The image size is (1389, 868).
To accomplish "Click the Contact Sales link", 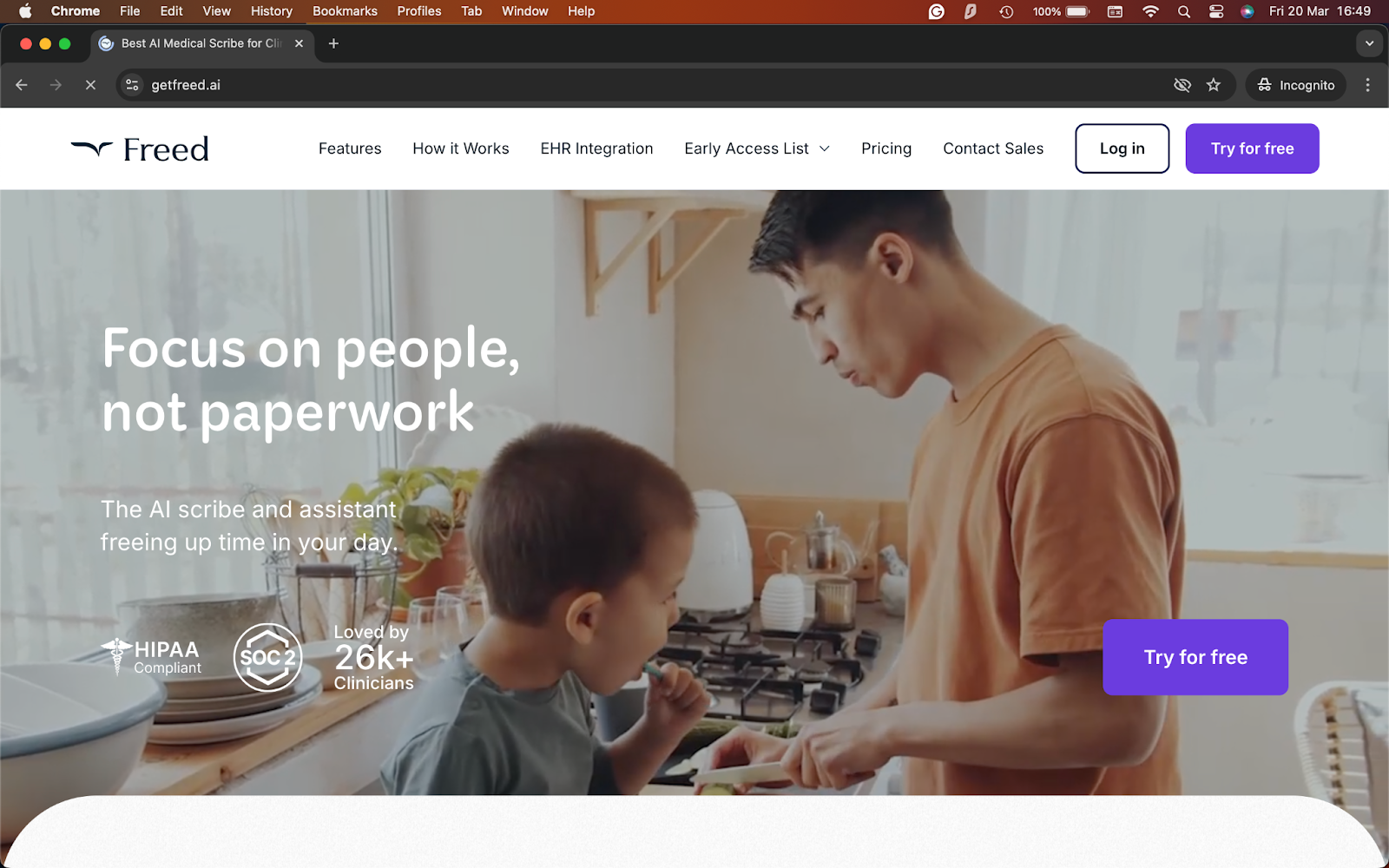I will (993, 148).
